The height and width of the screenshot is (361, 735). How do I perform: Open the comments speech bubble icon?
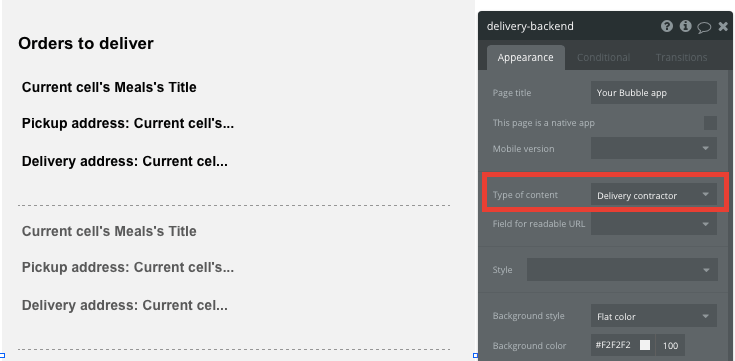(x=704, y=27)
